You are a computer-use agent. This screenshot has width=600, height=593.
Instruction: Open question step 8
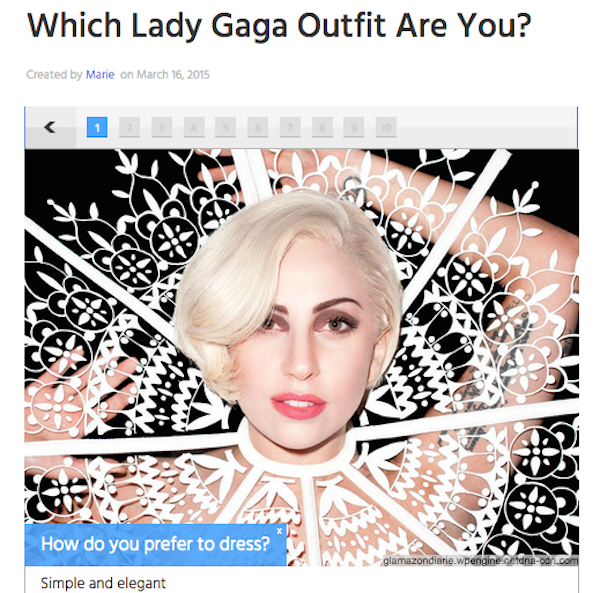point(322,127)
